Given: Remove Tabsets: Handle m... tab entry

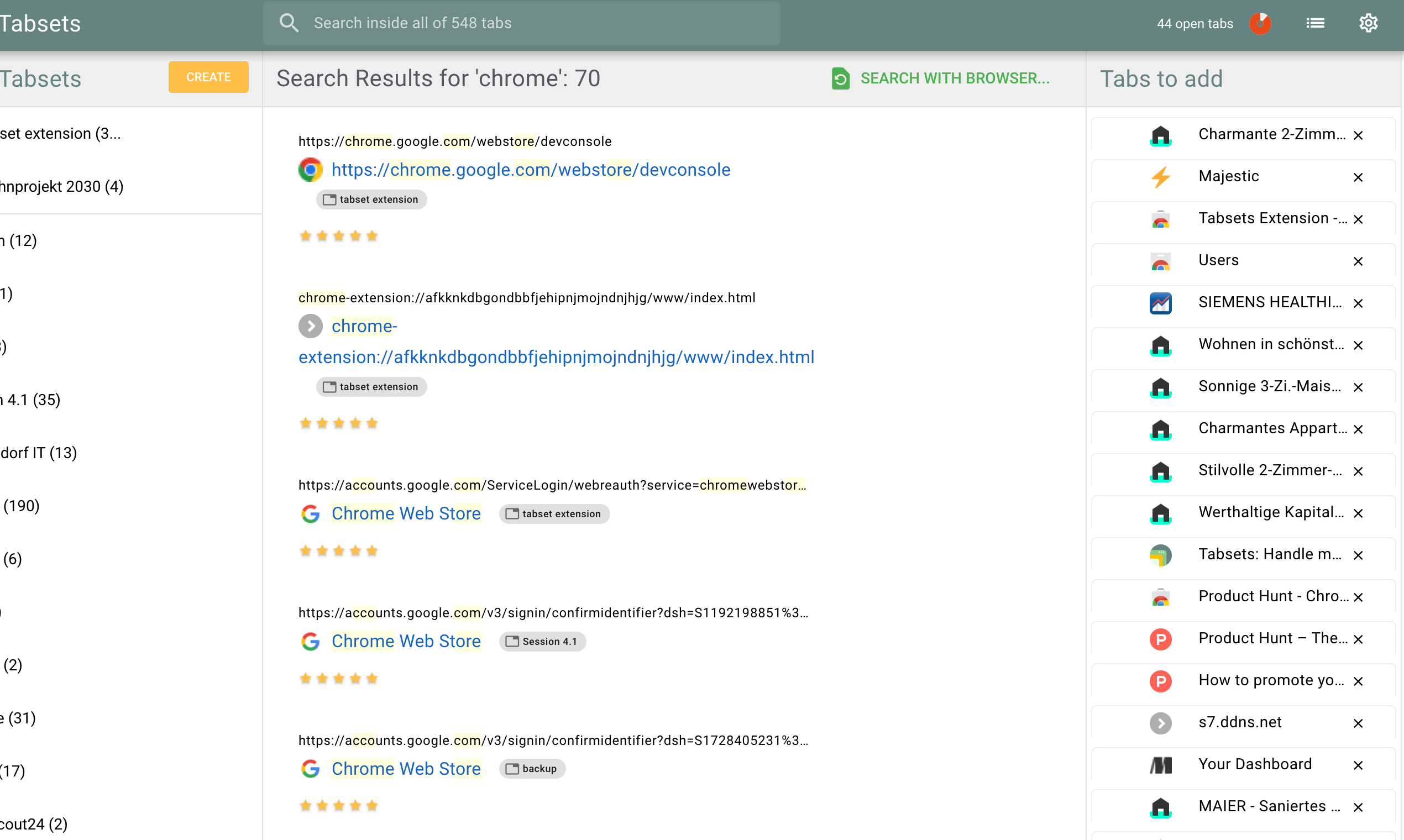Looking at the screenshot, I should click(x=1358, y=555).
